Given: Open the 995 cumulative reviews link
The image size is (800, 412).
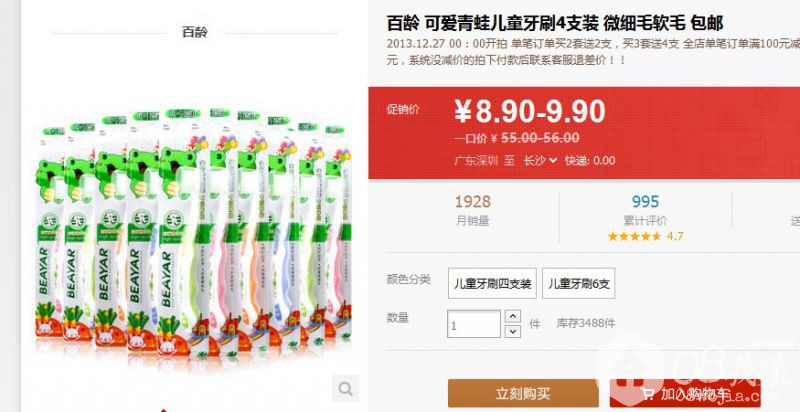Looking at the screenshot, I should pos(645,201).
